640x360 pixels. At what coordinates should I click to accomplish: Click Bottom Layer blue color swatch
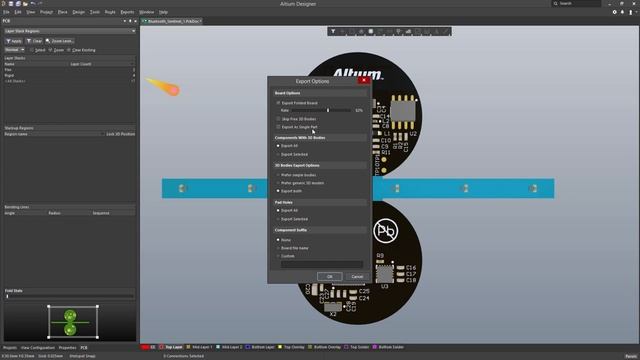click(248, 347)
